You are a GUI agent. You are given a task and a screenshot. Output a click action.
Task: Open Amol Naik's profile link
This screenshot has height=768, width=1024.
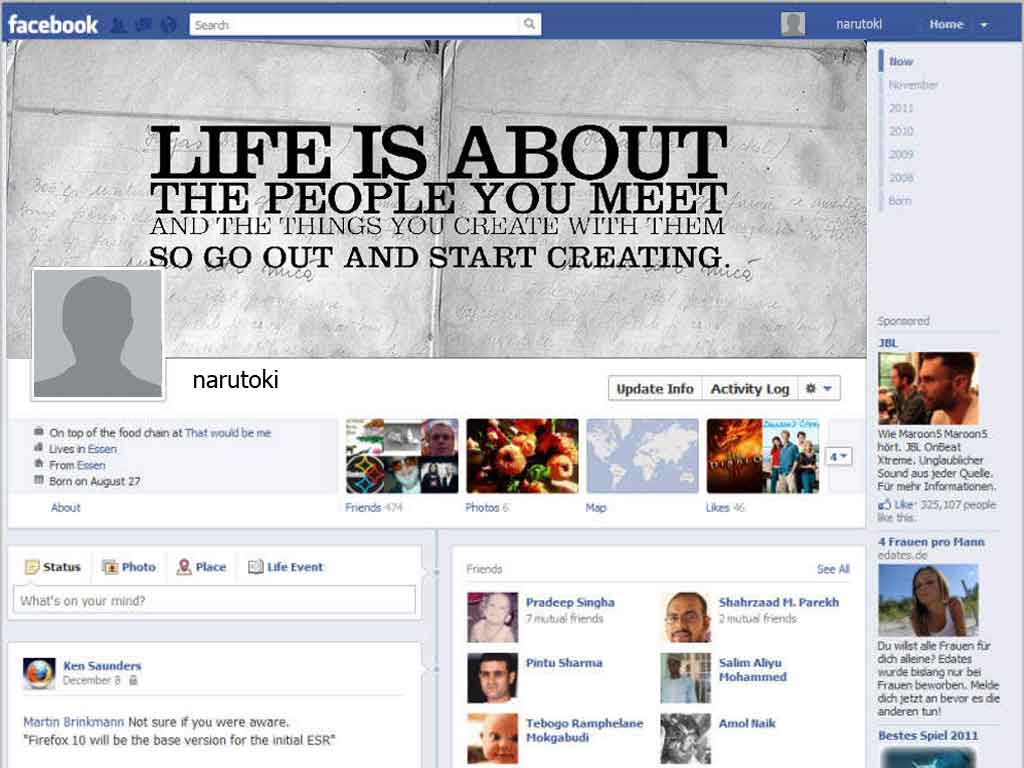pyautogui.click(x=747, y=723)
